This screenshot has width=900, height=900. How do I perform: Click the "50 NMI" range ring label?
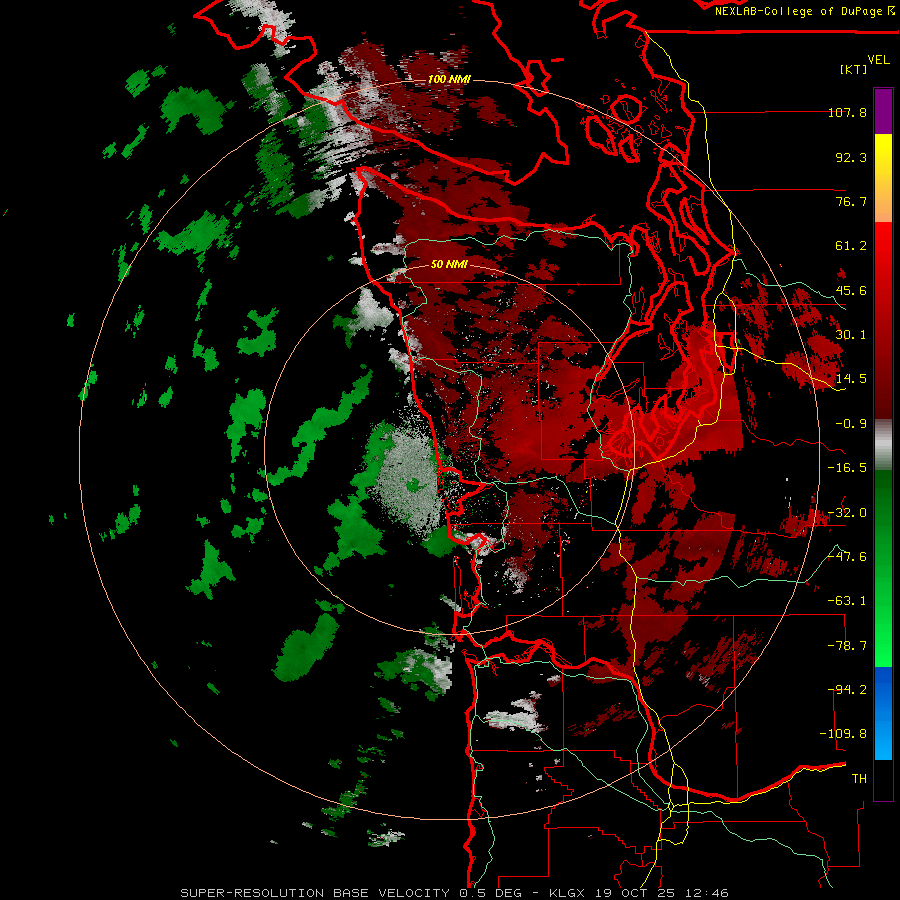[x=449, y=265]
